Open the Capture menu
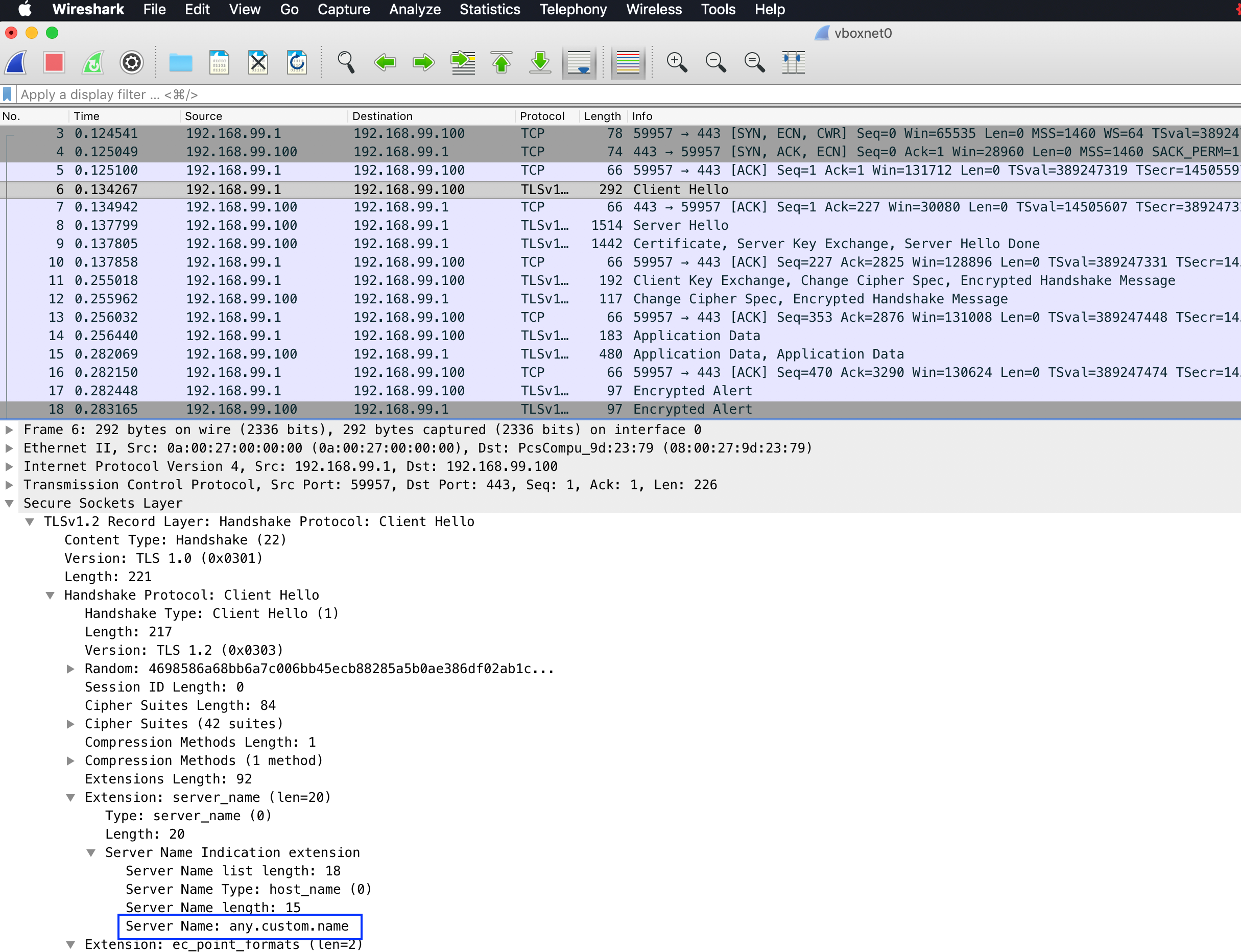Image resolution: width=1241 pixels, height=952 pixels. point(343,10)
